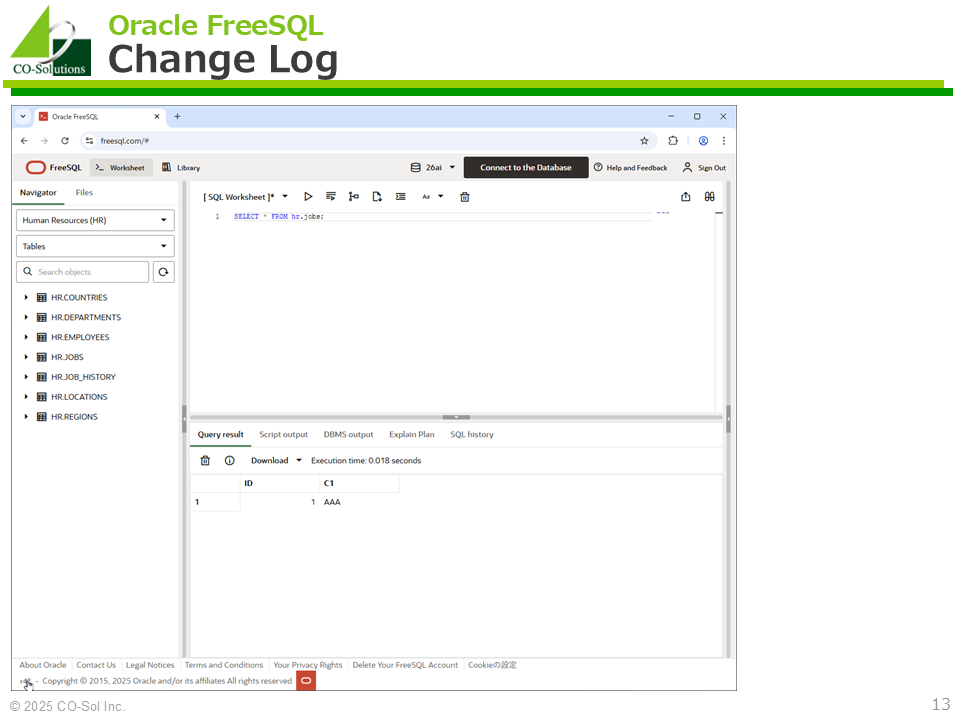Open the Human Resources (HR) schema dropdown

(x=95, y=220)
